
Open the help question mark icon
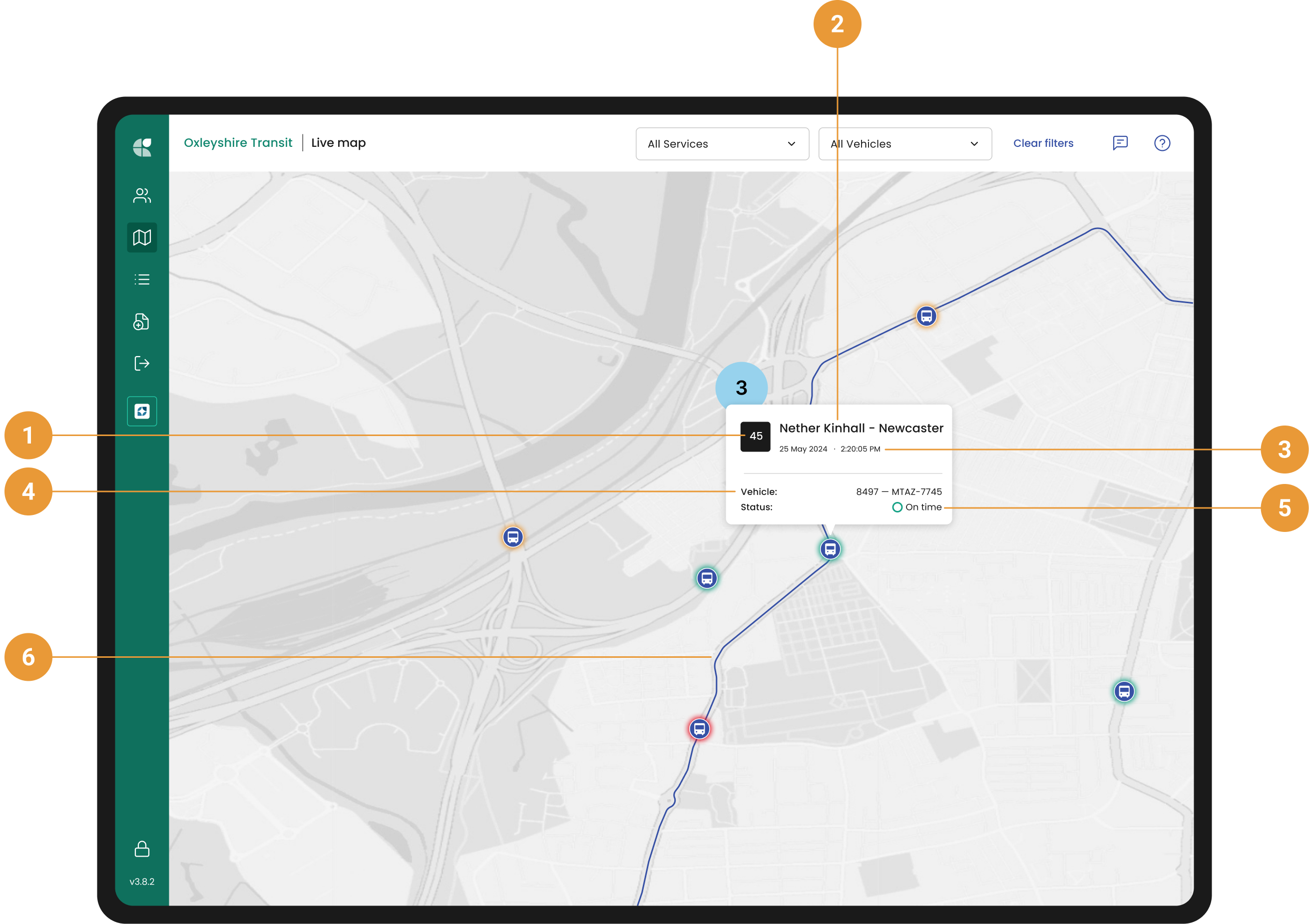tap(1162, 143)
